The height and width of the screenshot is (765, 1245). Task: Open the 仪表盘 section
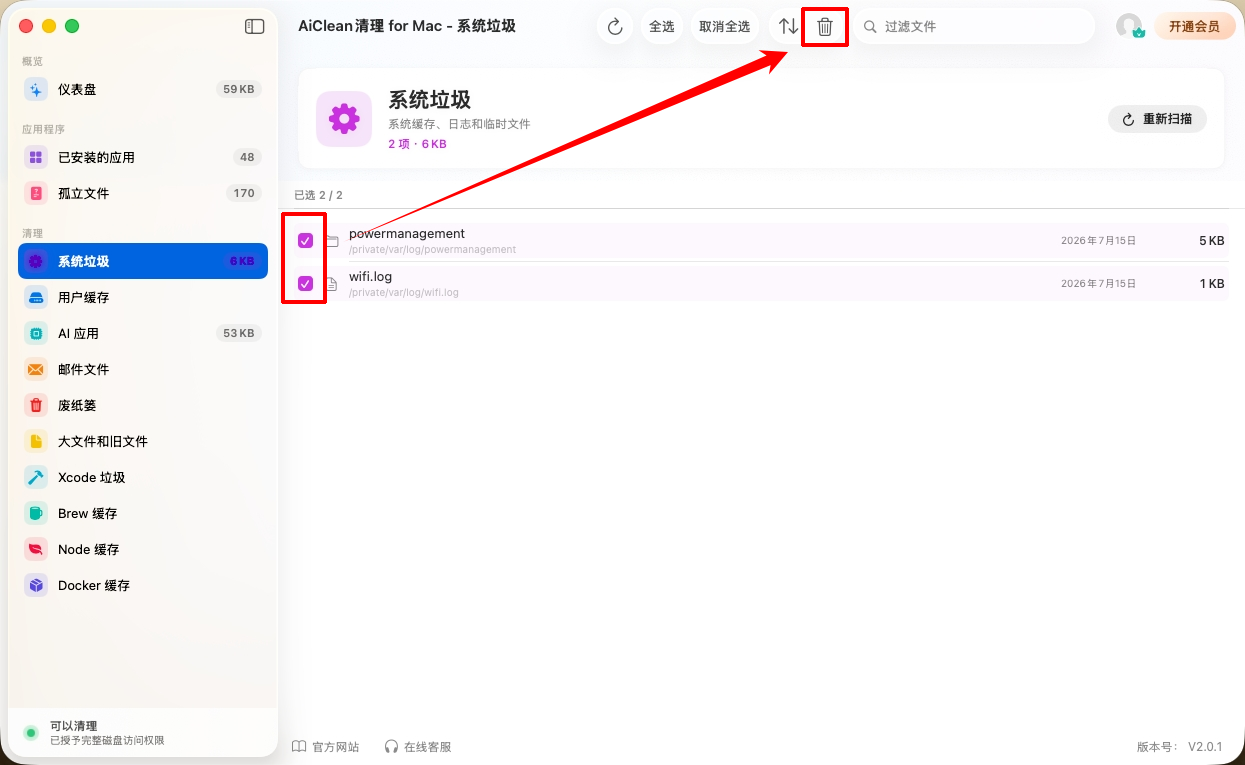tap(143, 89)
